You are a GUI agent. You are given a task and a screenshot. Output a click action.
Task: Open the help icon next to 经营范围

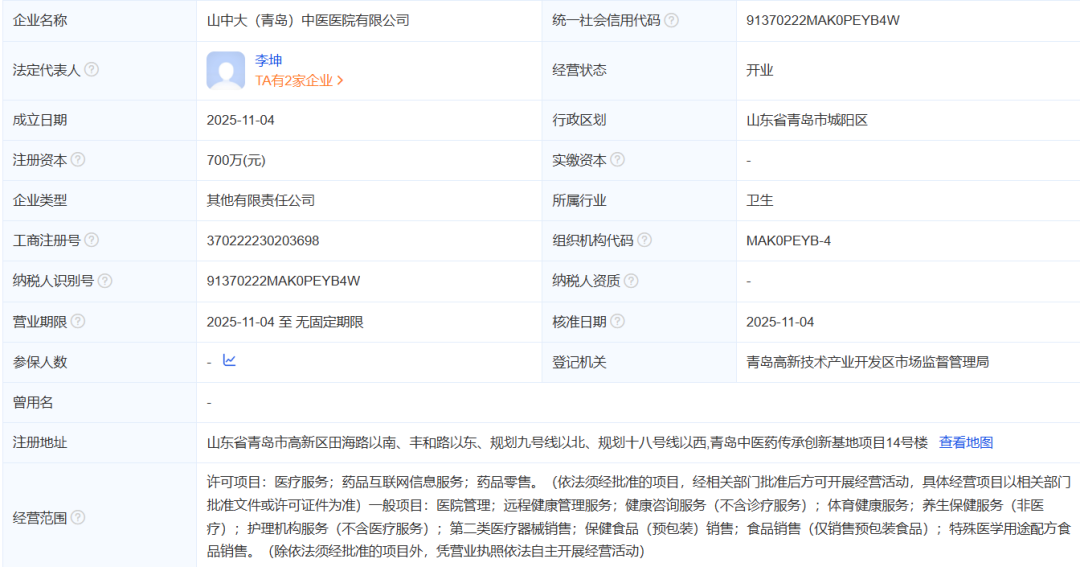pyautogui.click(x=78, y=517)
